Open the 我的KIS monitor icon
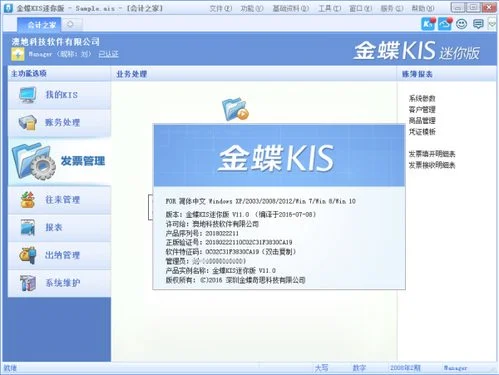Viewport: 499px width, 375px height. tap(28, 95)
